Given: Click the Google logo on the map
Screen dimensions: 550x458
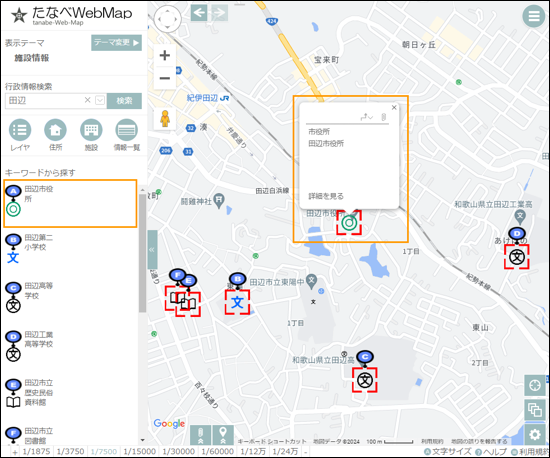Looking at the screenshot, I should point(169,423).
